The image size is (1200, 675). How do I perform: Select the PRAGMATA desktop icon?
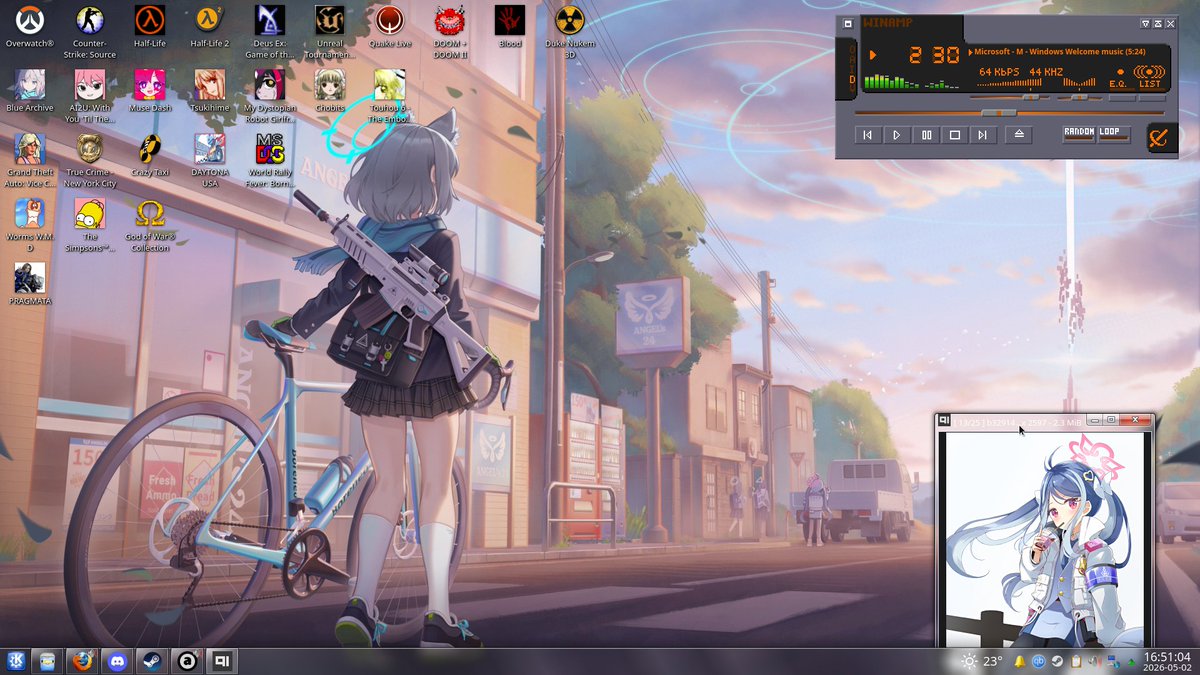click(x=30, y=283)
